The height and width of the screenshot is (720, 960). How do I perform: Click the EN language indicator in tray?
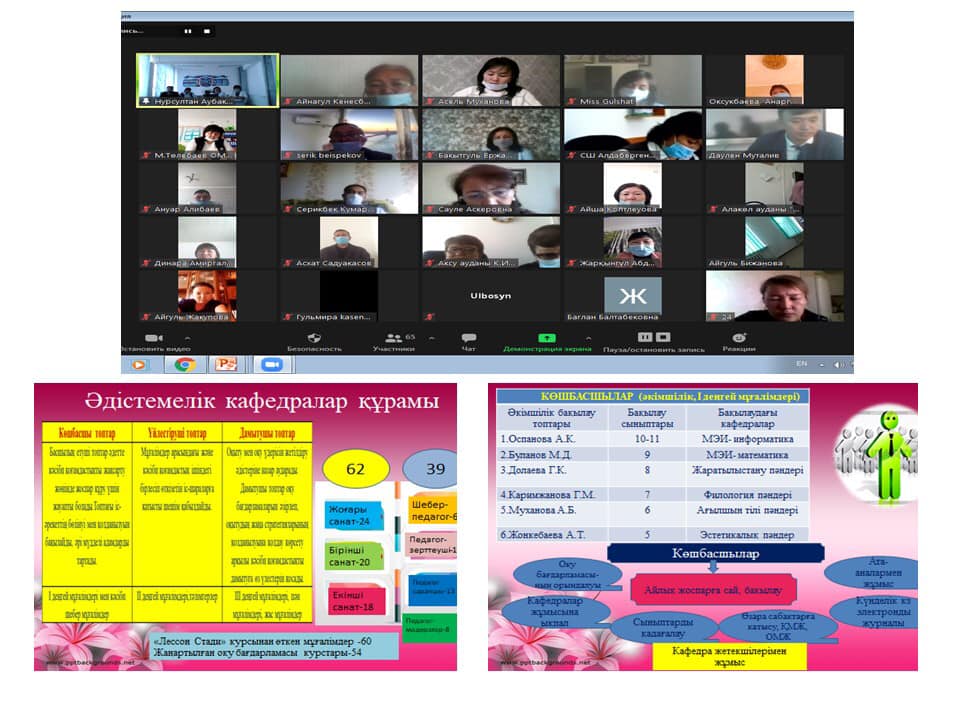(x=800, y=364)
